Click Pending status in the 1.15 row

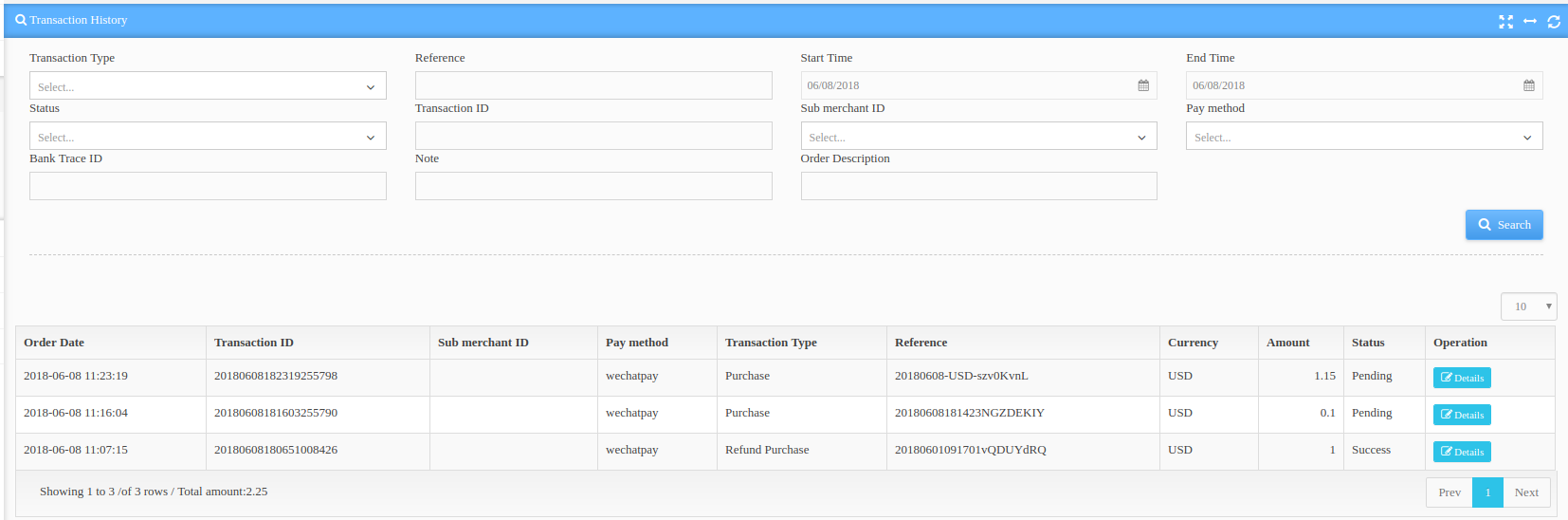click(1372, 376)
